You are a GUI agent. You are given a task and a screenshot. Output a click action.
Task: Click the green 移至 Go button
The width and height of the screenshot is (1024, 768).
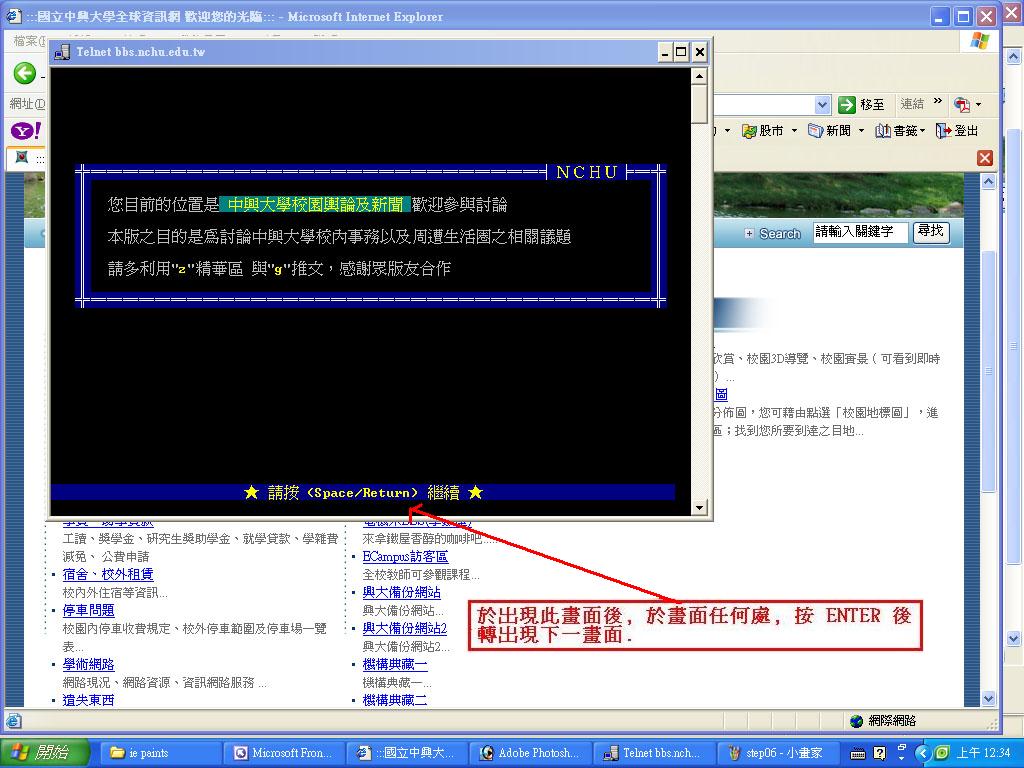click(861, 104)
